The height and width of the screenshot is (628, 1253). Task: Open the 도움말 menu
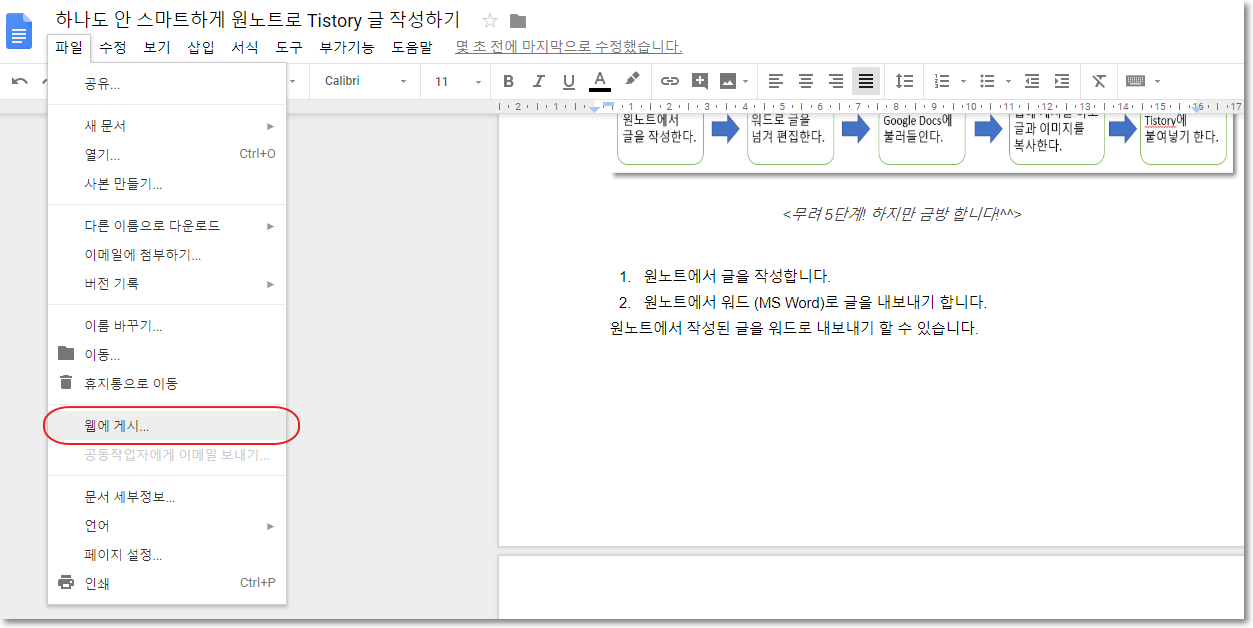click(412, 47)
